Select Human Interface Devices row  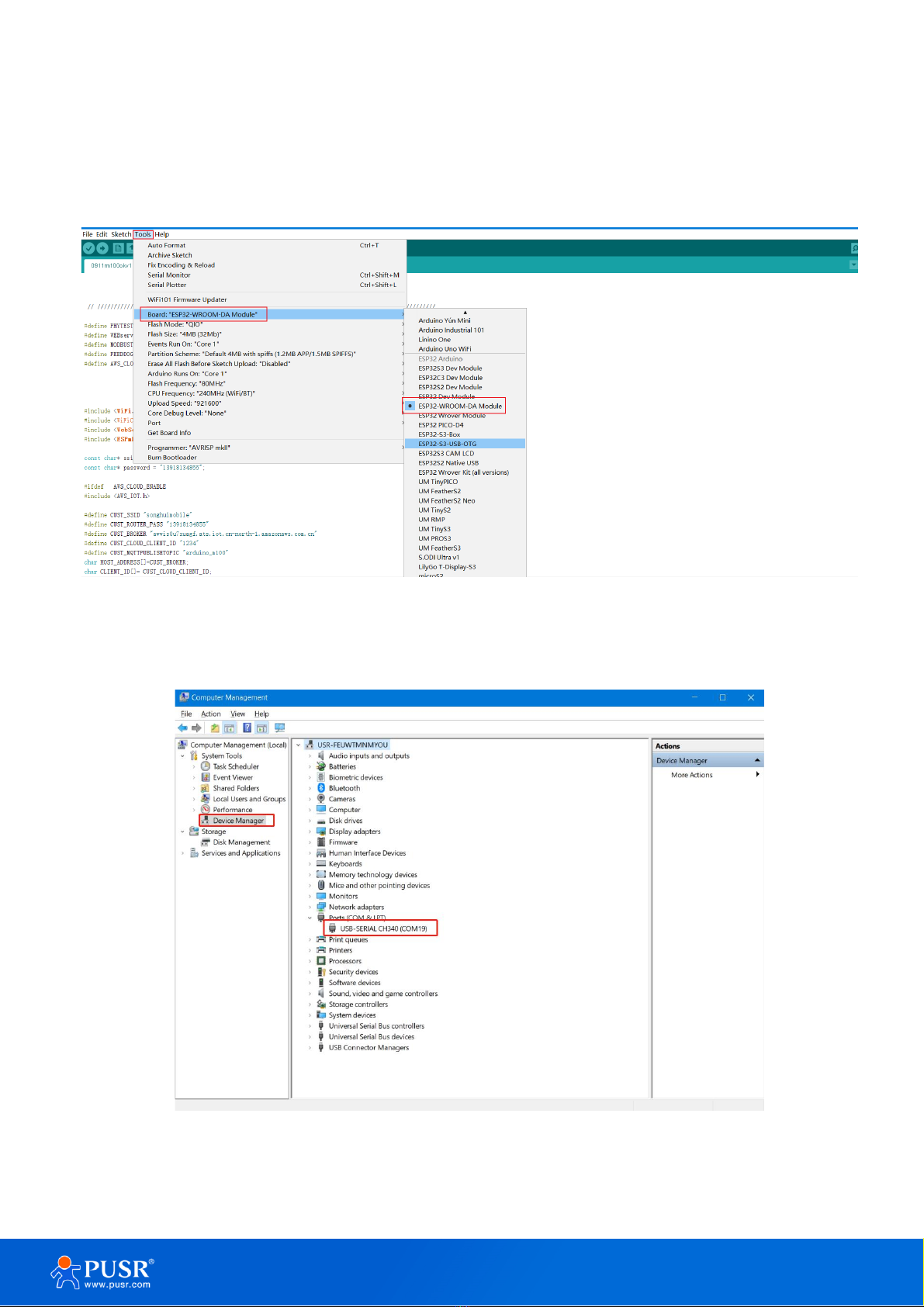[367, 853]
